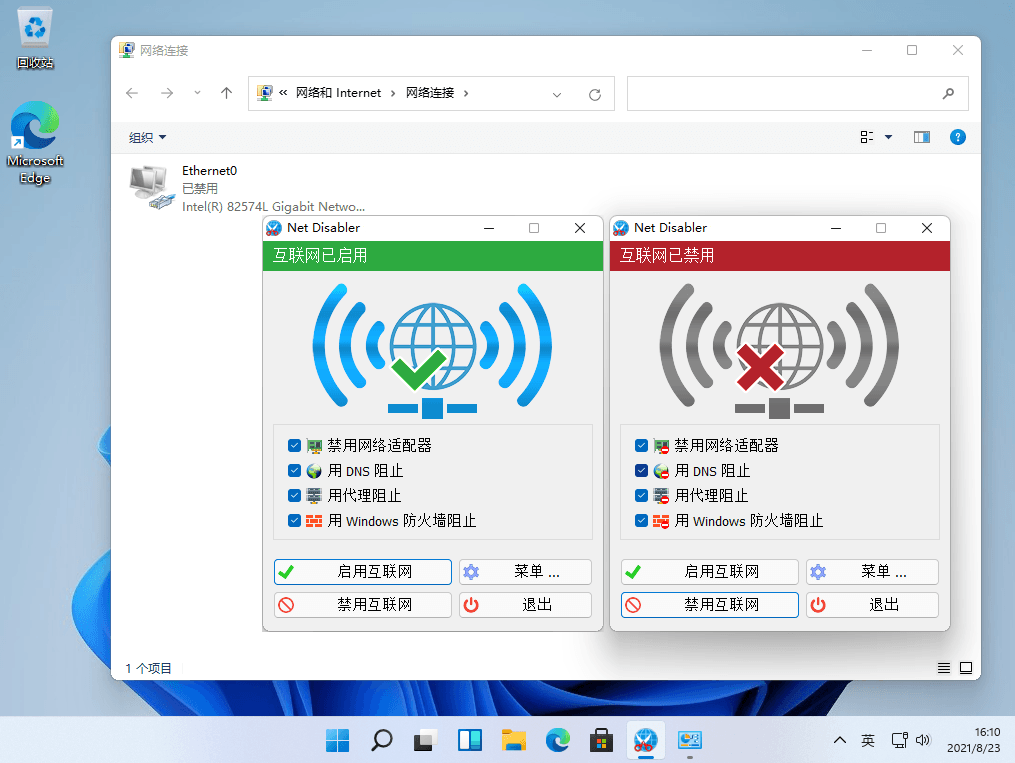The height and width of the screenshot is (763, 1015).
Task: Click the gray disabled-internet globe graphic
Action: [779, 349]
